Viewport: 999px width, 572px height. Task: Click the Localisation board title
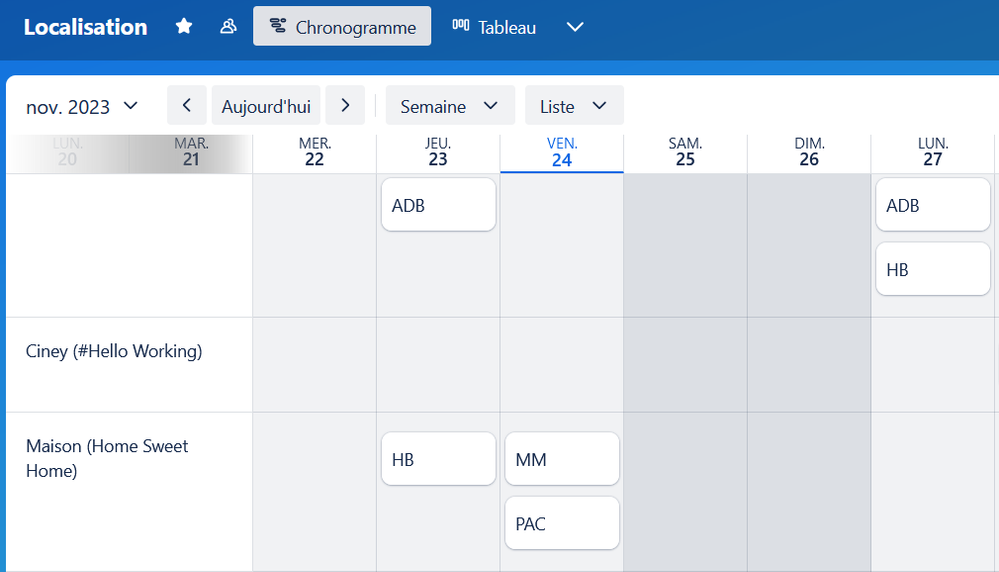85,27
